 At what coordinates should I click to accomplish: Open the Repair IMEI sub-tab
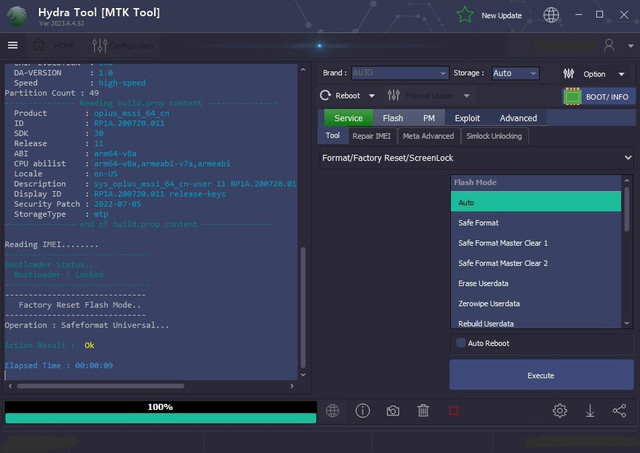[x=371, y=136]
